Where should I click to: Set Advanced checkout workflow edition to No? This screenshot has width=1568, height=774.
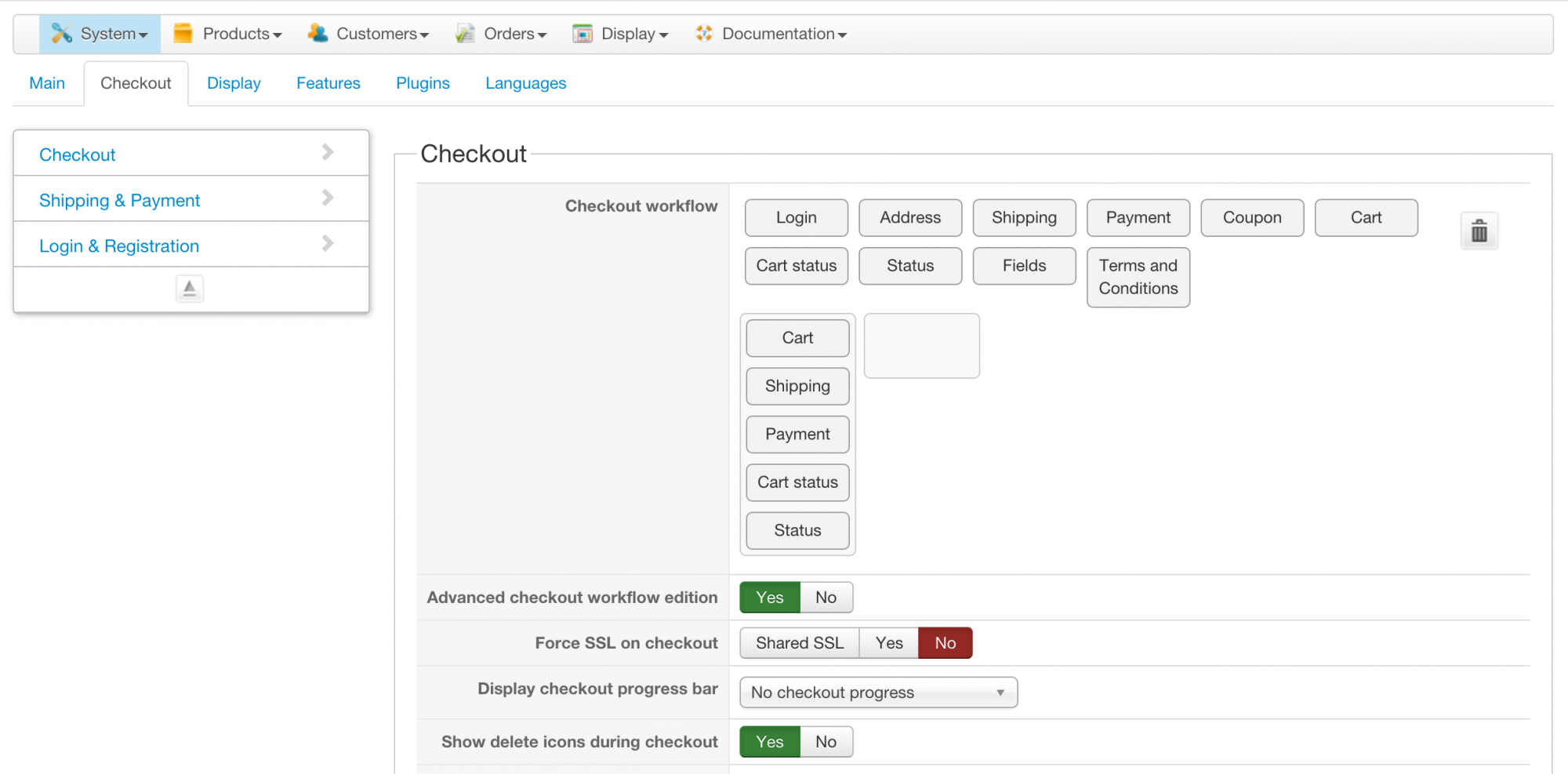(826, 598)
